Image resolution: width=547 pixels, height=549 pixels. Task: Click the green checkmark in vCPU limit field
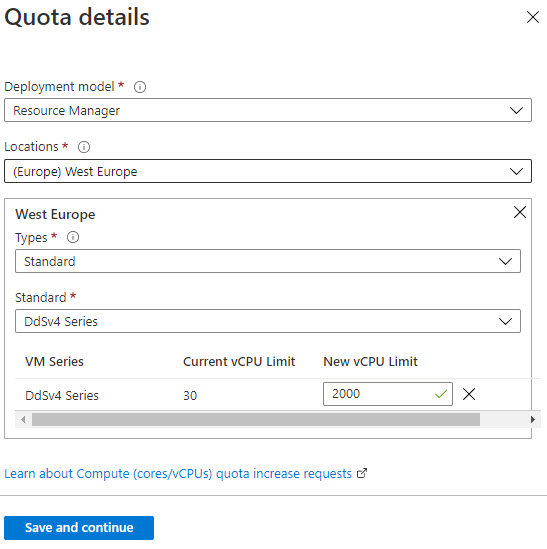[x=441, y=394]
